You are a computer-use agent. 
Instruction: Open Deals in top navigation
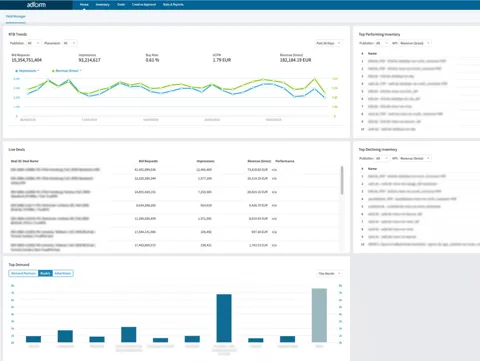(x=121, y=5)
